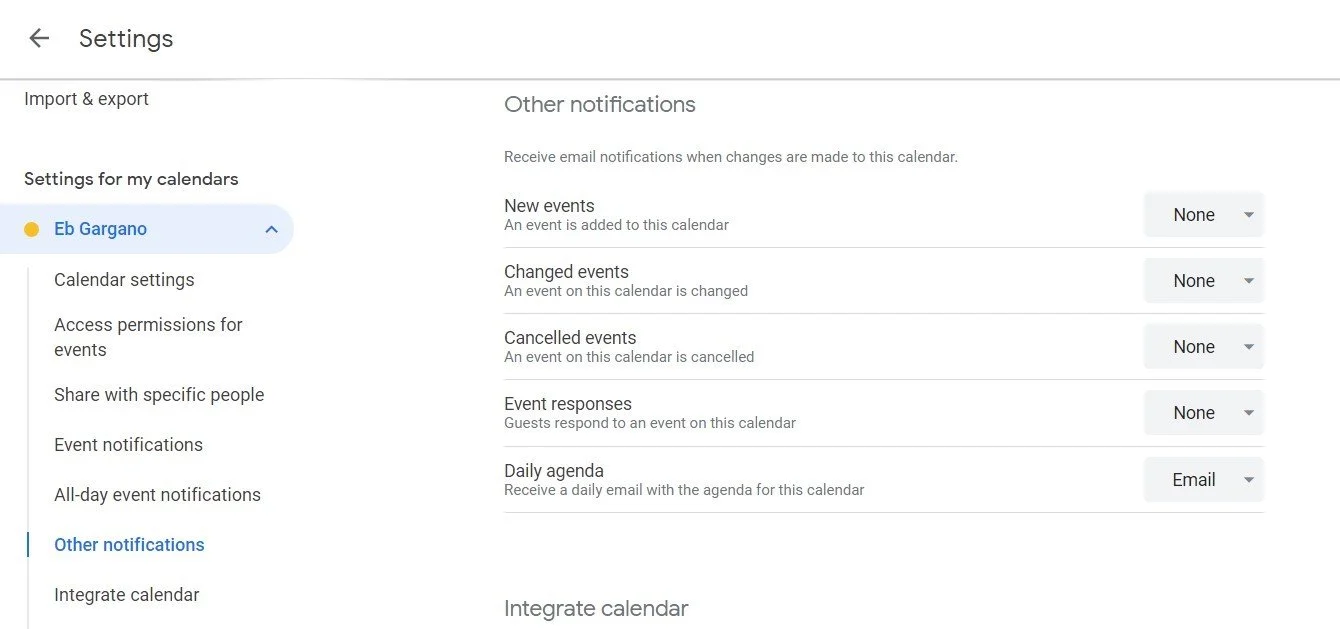This screenshot has height=629, width=1340.
Task: Open the Event responses notification dropdown
Action: click(1204, 413)
